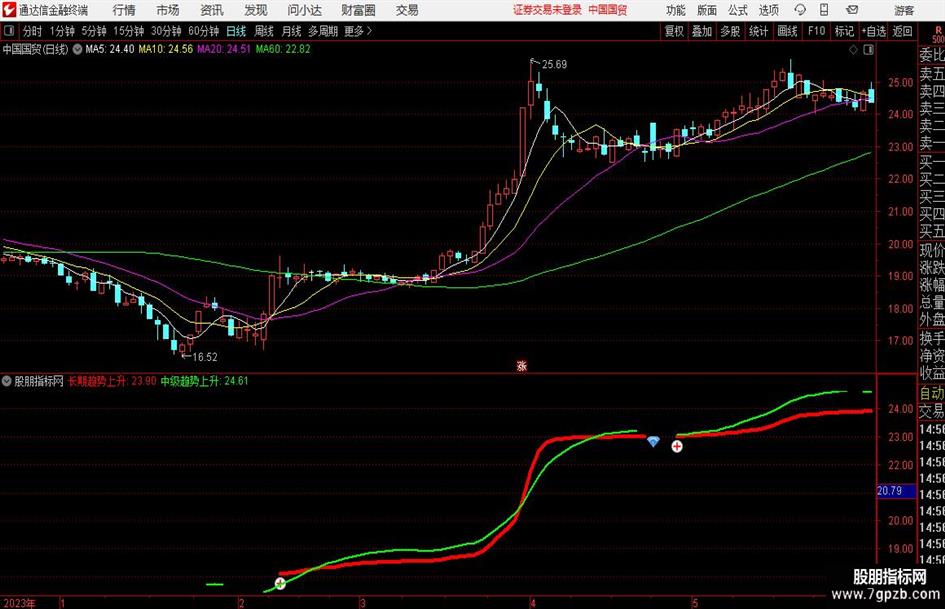Open the envelope messages icon
The width and height of the screenshot is (945, 609).
click(x=852, y=10)
